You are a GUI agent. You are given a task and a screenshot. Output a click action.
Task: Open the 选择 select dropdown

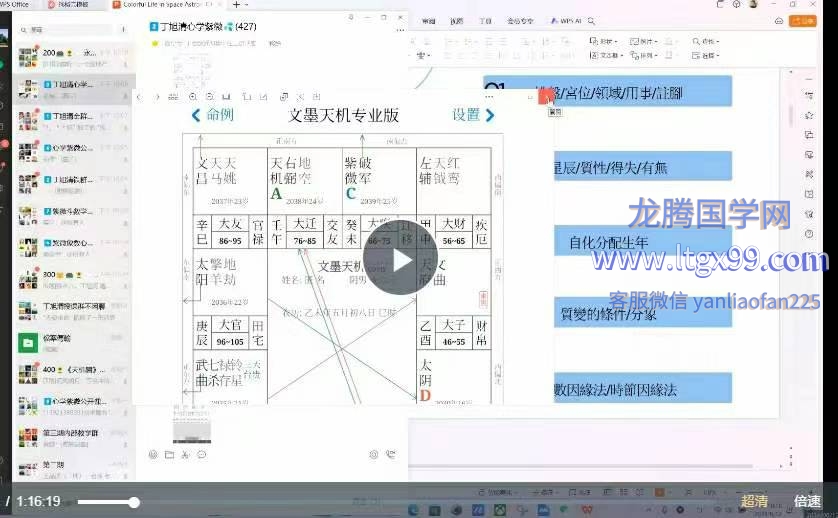706,55
